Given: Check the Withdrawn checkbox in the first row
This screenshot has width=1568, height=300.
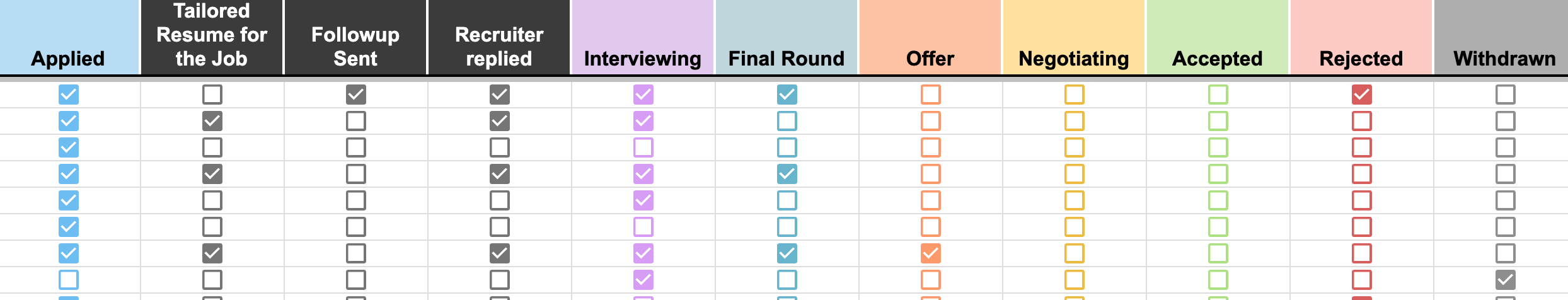Looking at the screenshot, I should click(x=1505, y=95).
